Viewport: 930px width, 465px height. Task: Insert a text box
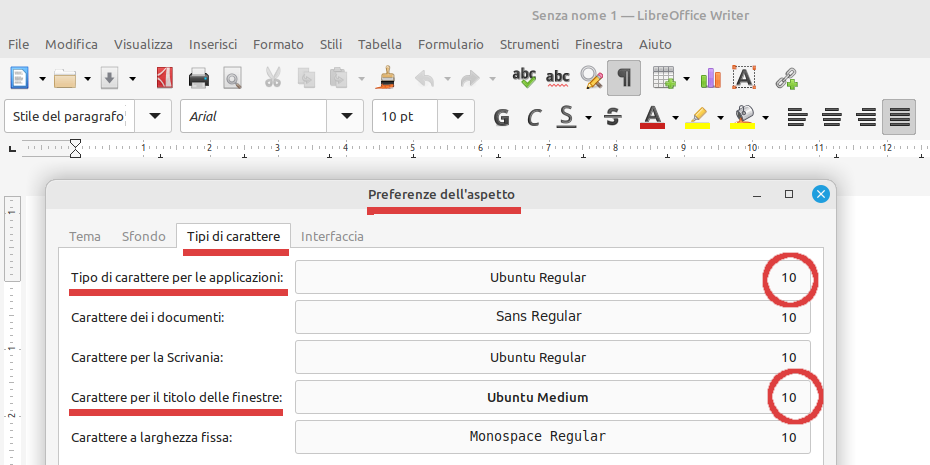click(744, 78)
